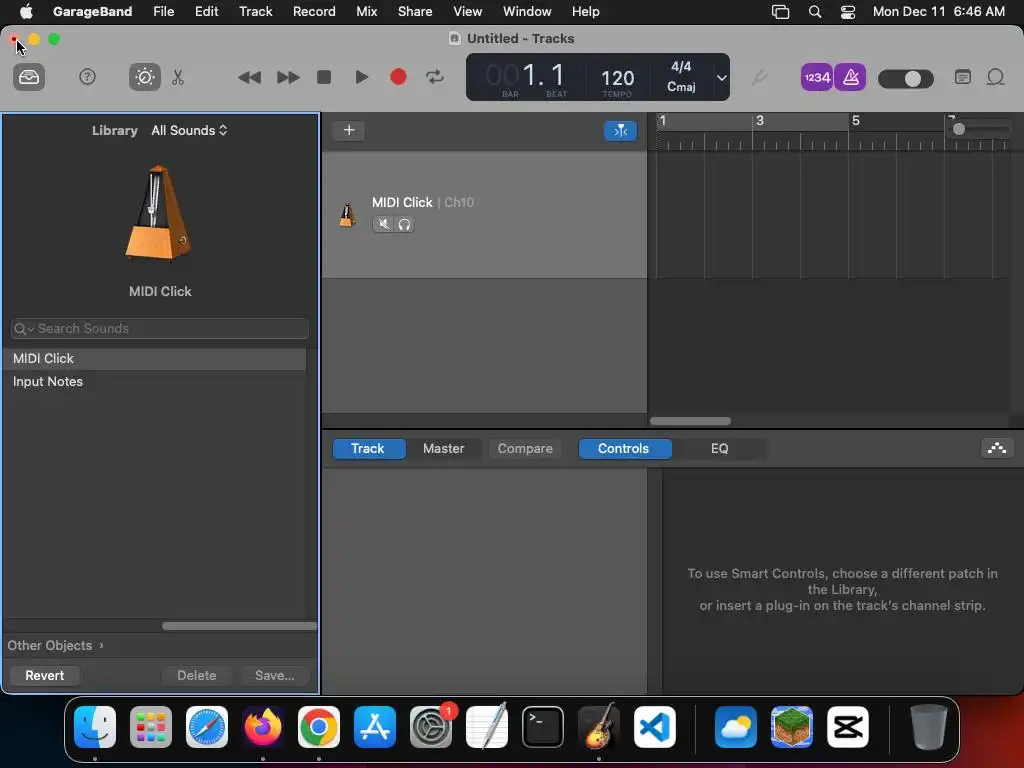This screenshot has width=1024, height=768.
Task: Click the Library horizontal scrollbar
Action: pos(239,626)
